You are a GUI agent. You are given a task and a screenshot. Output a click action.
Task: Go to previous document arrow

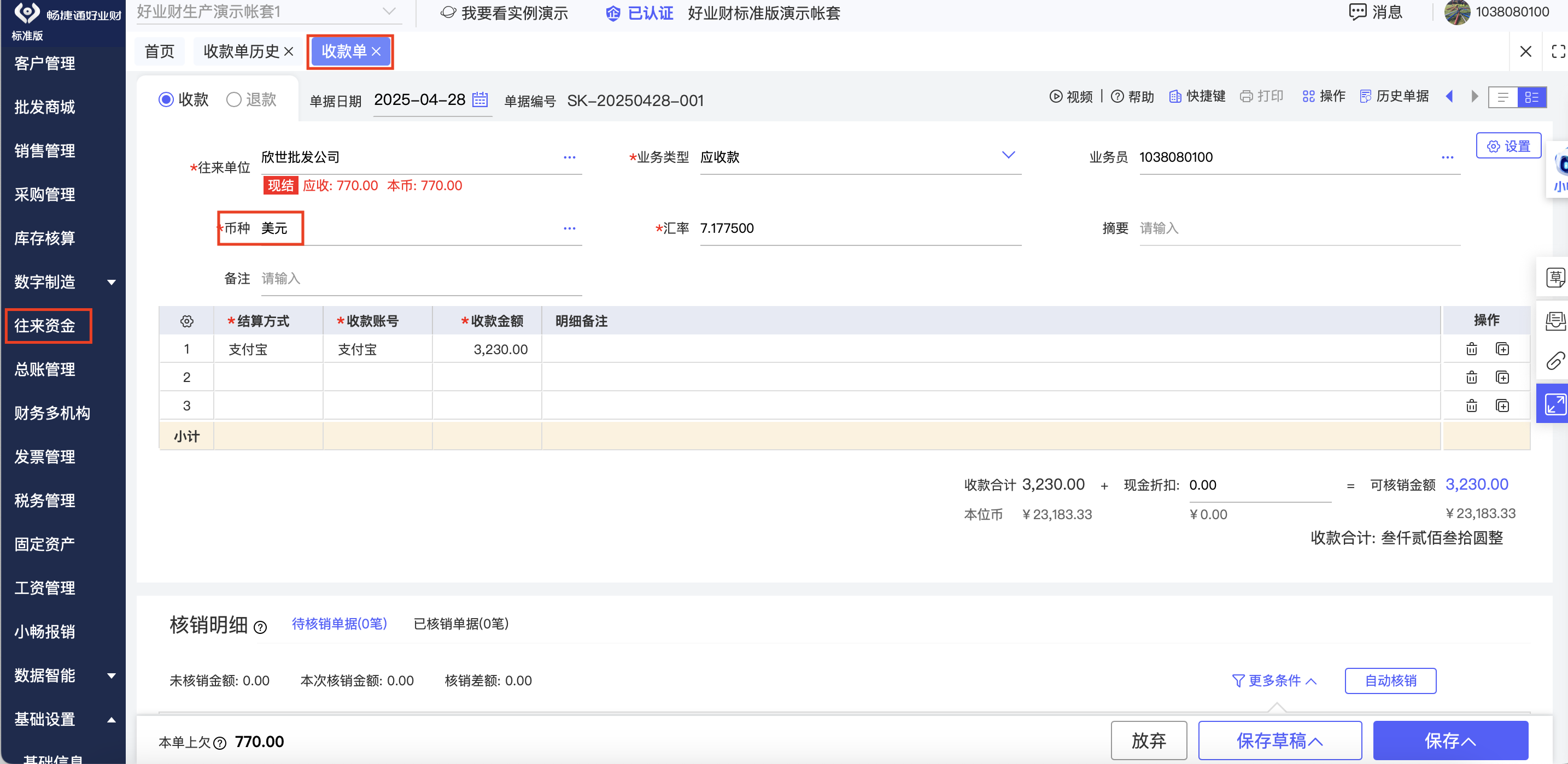coord(1449,96)
